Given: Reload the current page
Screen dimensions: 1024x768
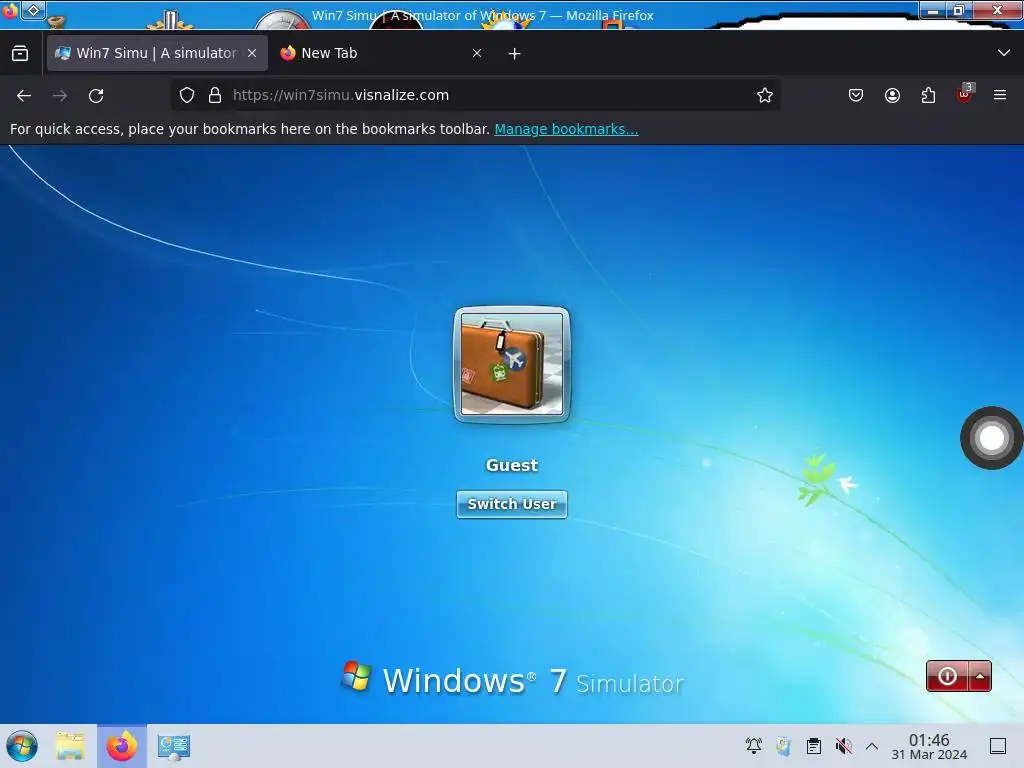Looking at the screenshot, I should tap(96, 96).
